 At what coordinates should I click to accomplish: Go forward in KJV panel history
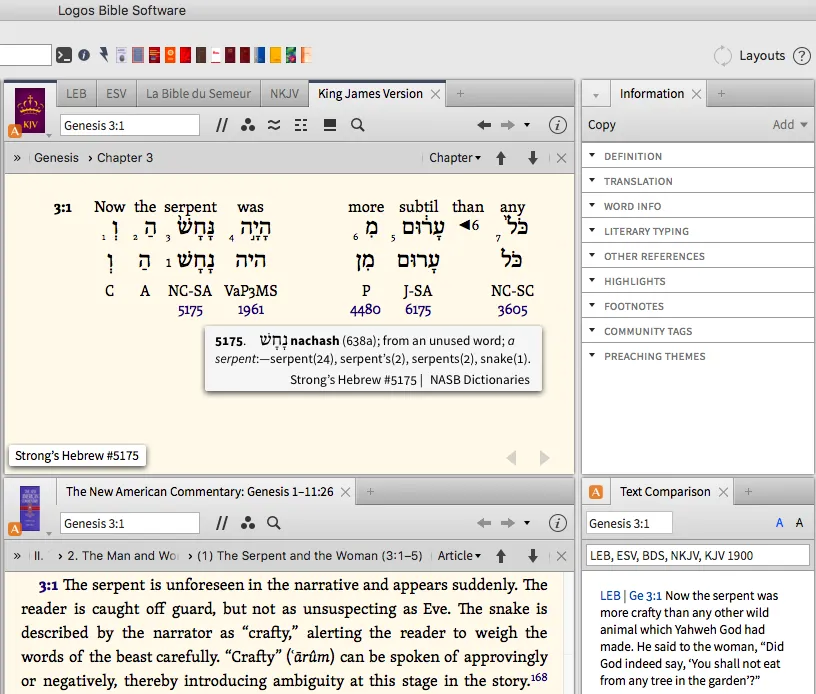(x=507, y=125)
